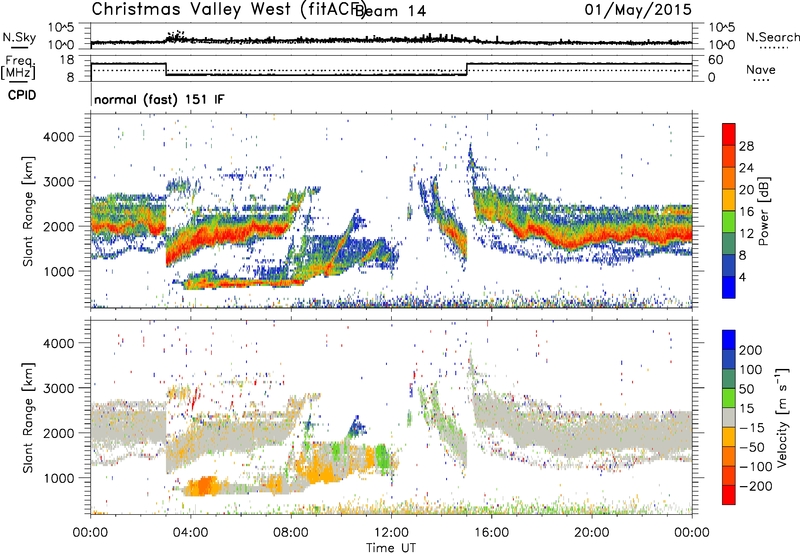
Task: Click the 'Christmas Valley West (fitACF)' title
Action: (228, 9)
